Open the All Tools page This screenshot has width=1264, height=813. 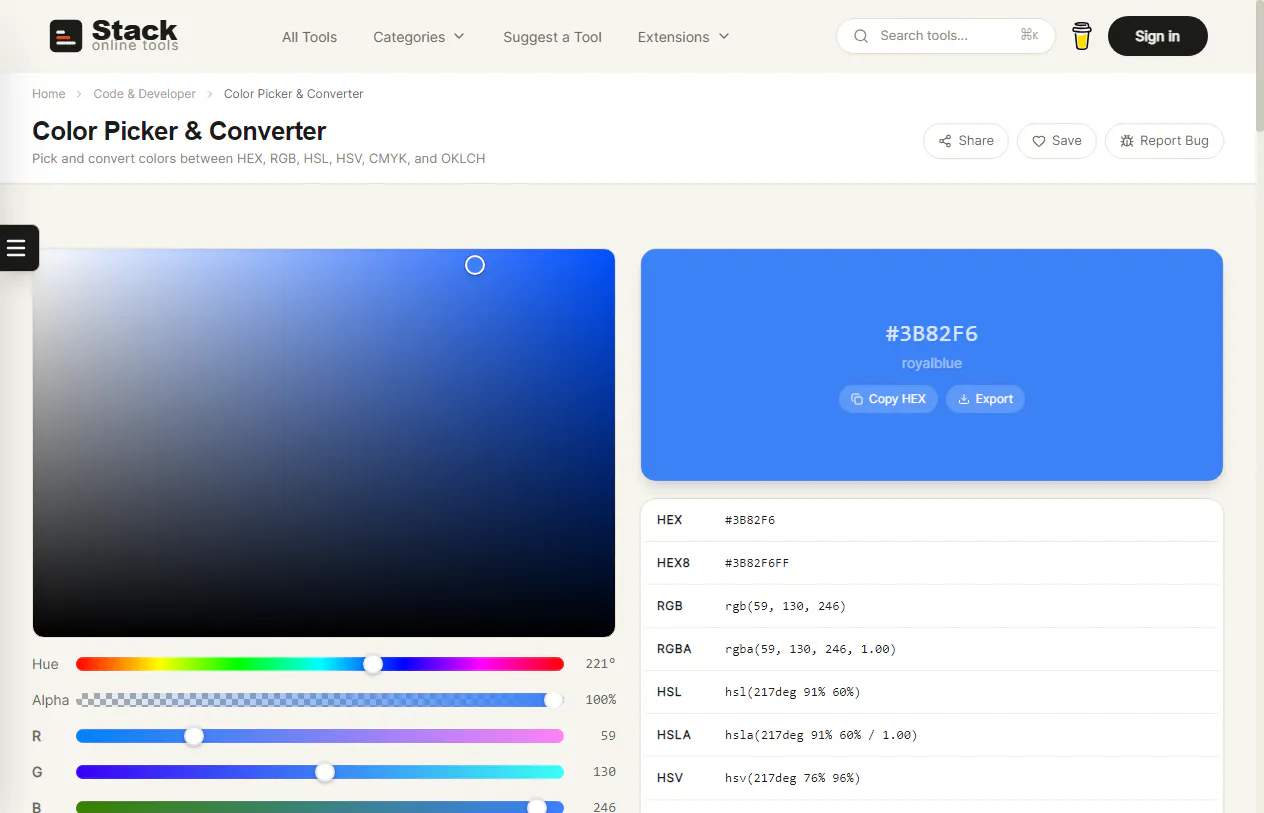click(x=309, y=37)
